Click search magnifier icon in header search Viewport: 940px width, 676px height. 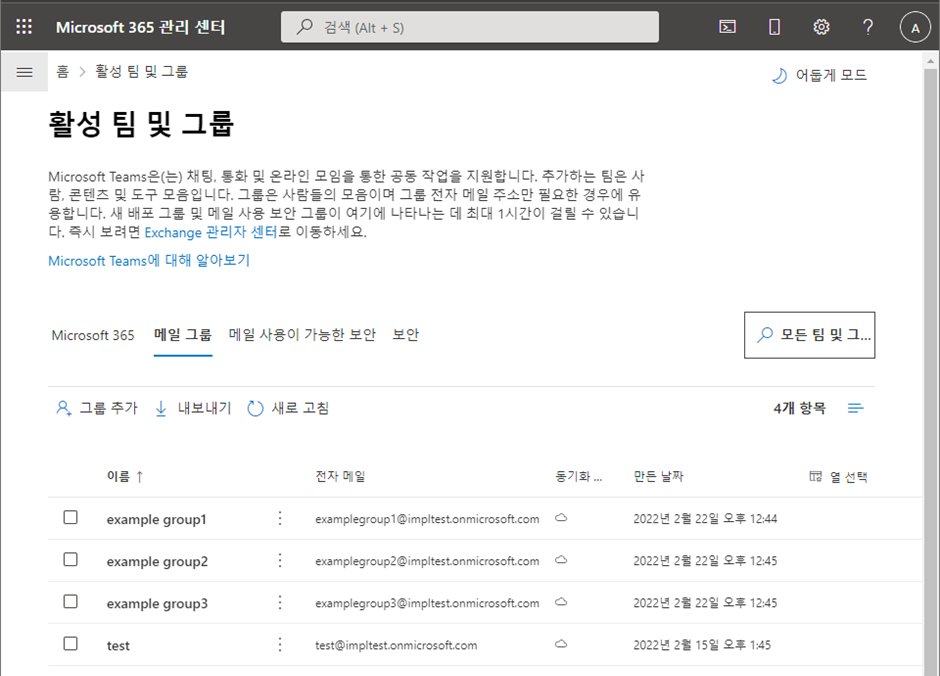pos(305,26)
